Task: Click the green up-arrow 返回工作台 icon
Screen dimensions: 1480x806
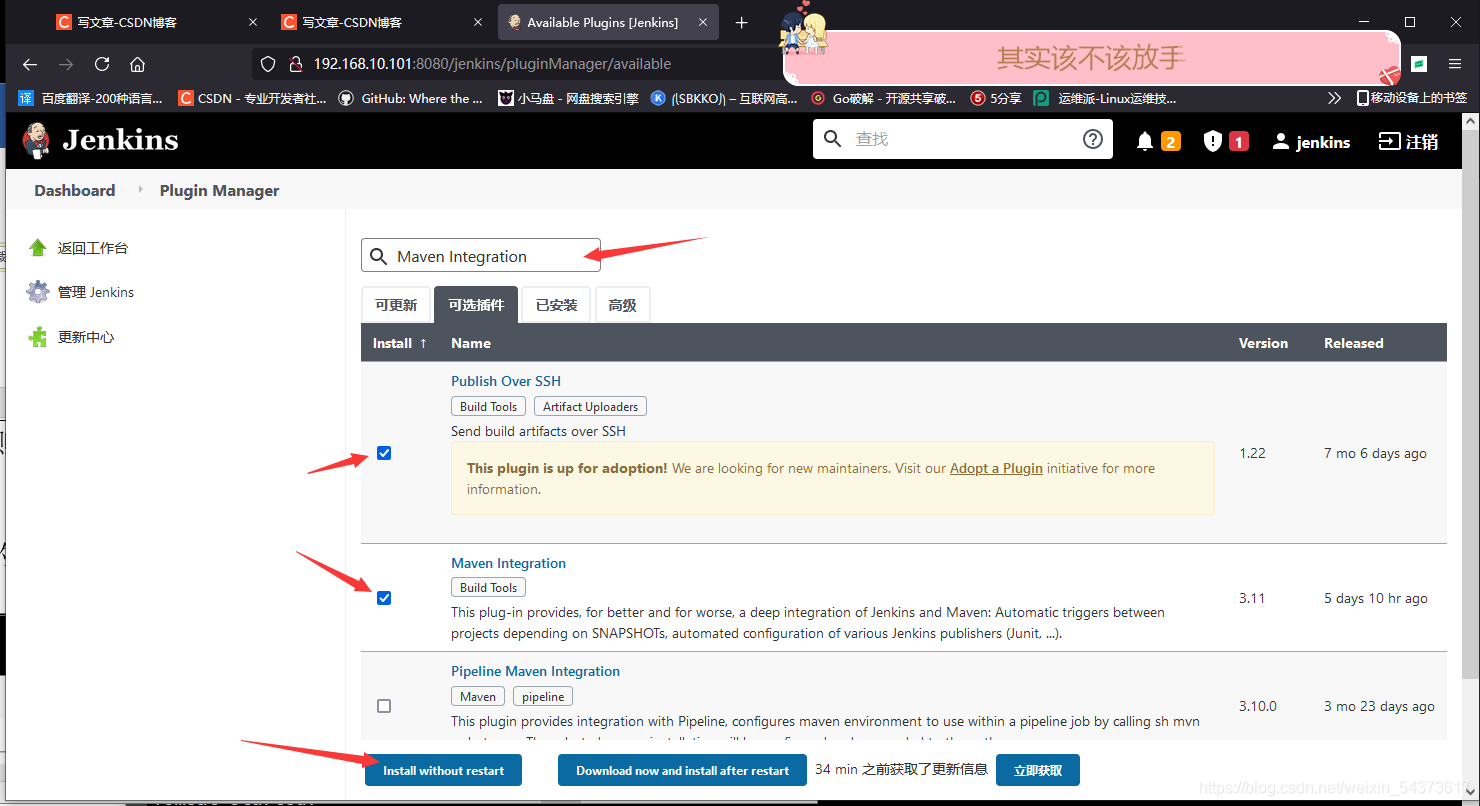Action: (38, 247)
